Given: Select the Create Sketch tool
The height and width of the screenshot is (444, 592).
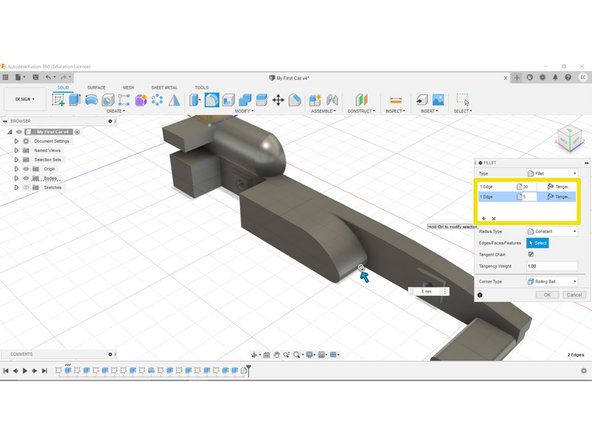Looking at the screenshot, I should tap(58, 100).
